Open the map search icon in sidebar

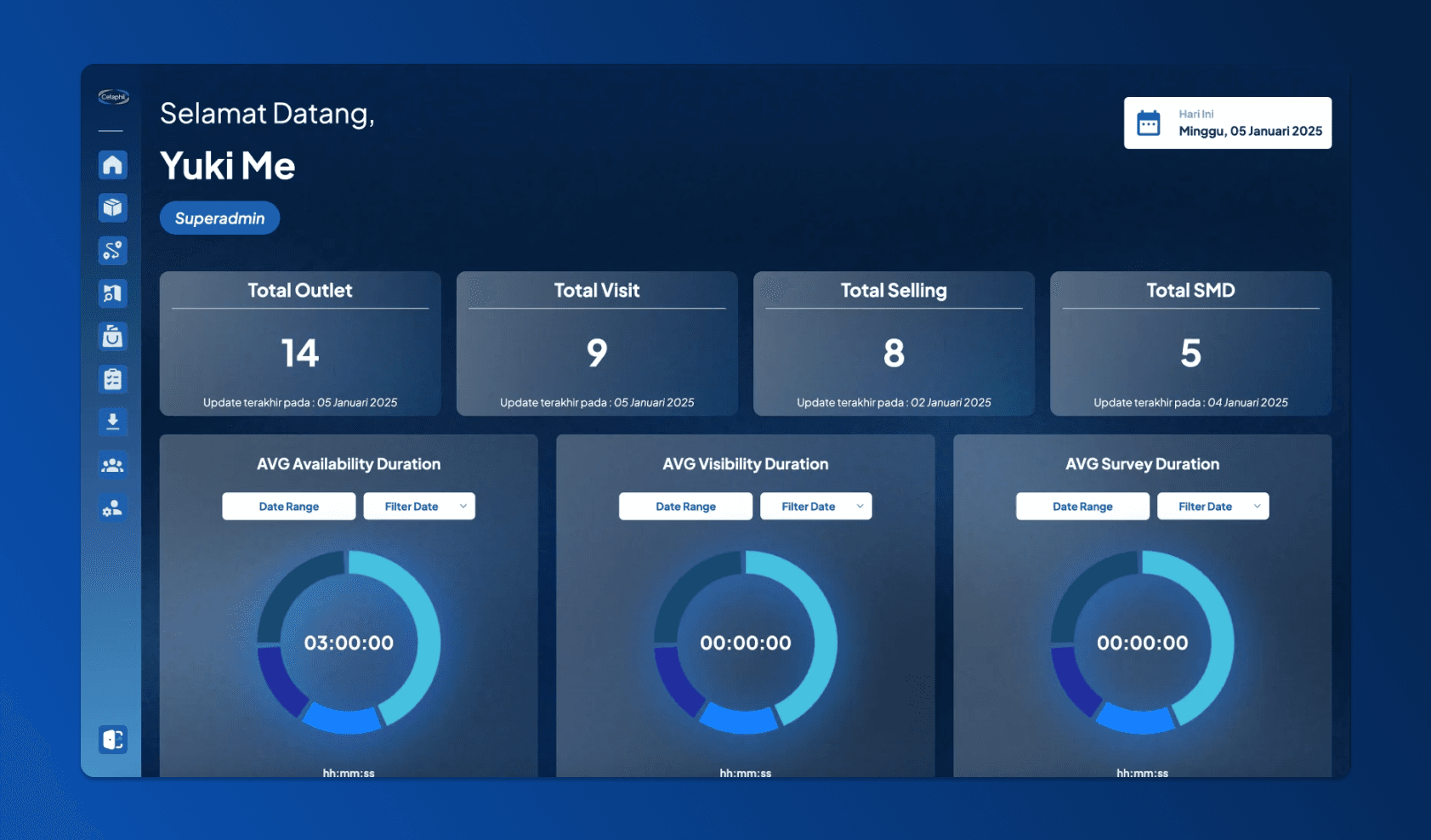pos(112,293)
